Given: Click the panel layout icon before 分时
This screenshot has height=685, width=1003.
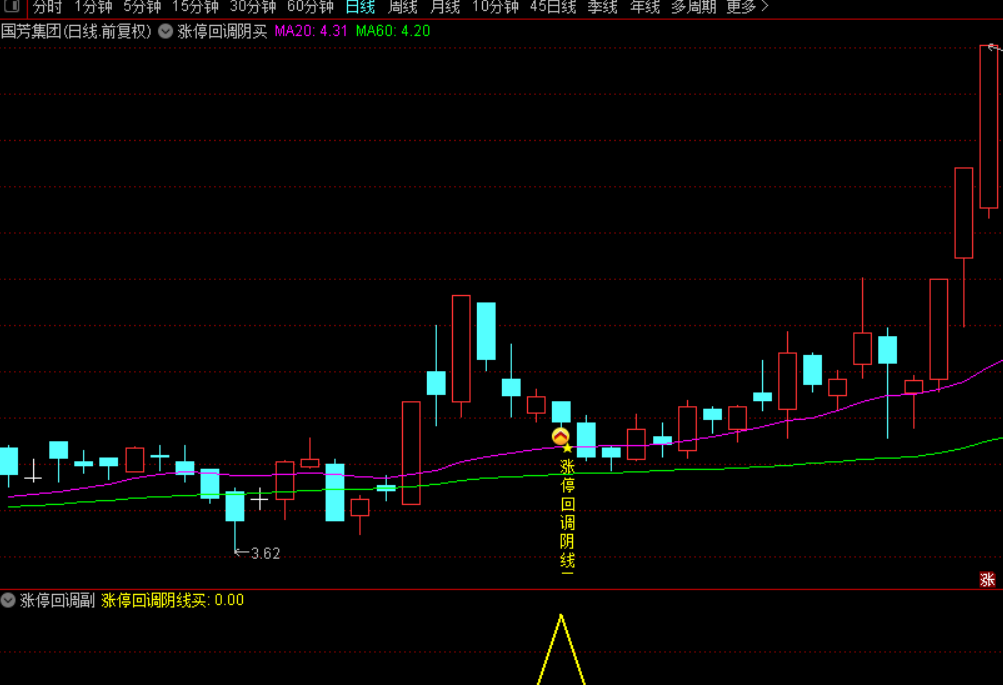Looking at the screenshot, I should pyautogui.click(x=12, y=7).
